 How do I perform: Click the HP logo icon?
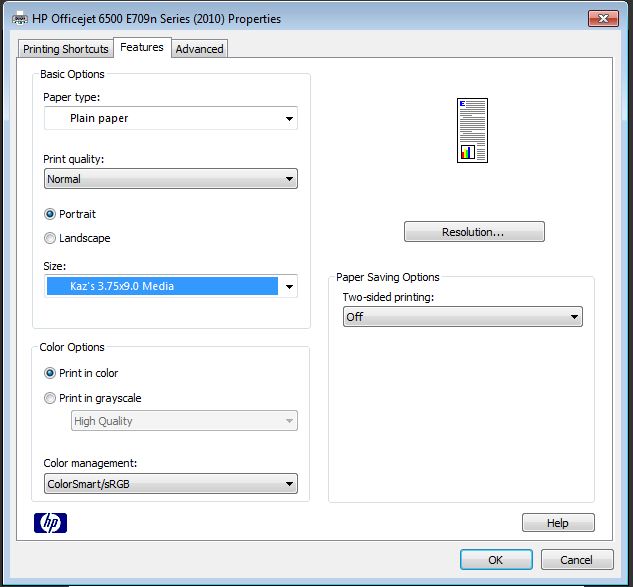50,523
